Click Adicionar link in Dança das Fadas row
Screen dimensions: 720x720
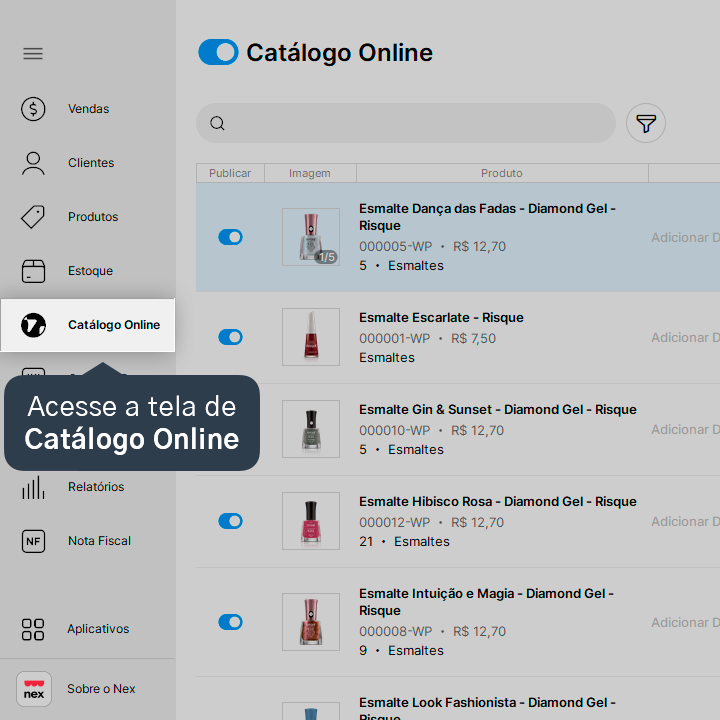coord(685,238)
